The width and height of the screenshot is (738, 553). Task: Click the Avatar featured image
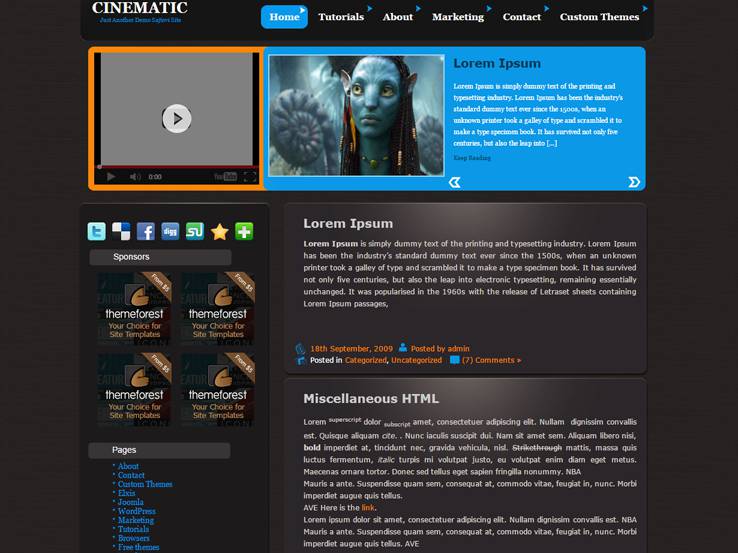[x=356, y=116]
